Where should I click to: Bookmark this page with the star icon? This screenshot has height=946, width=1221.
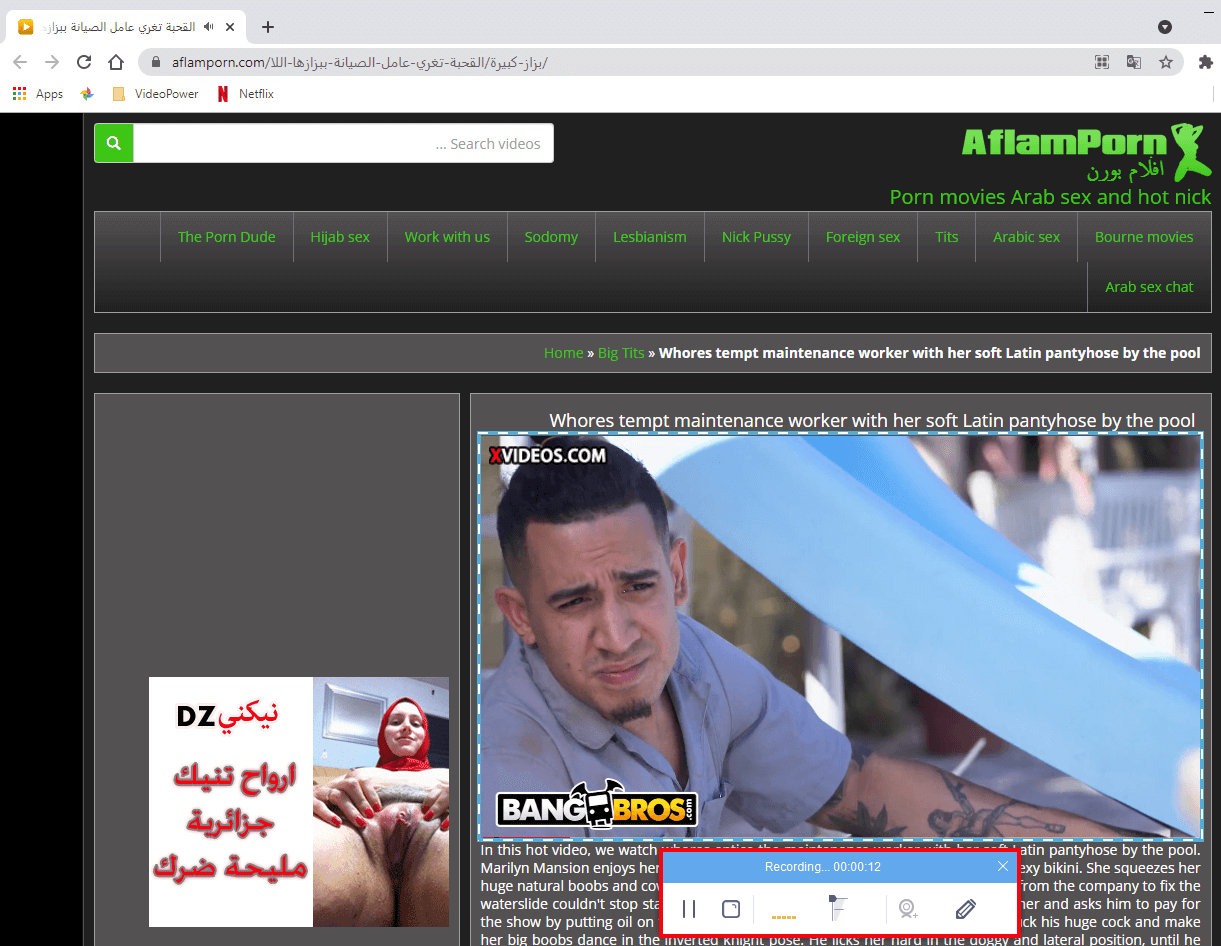(1166, 62)
